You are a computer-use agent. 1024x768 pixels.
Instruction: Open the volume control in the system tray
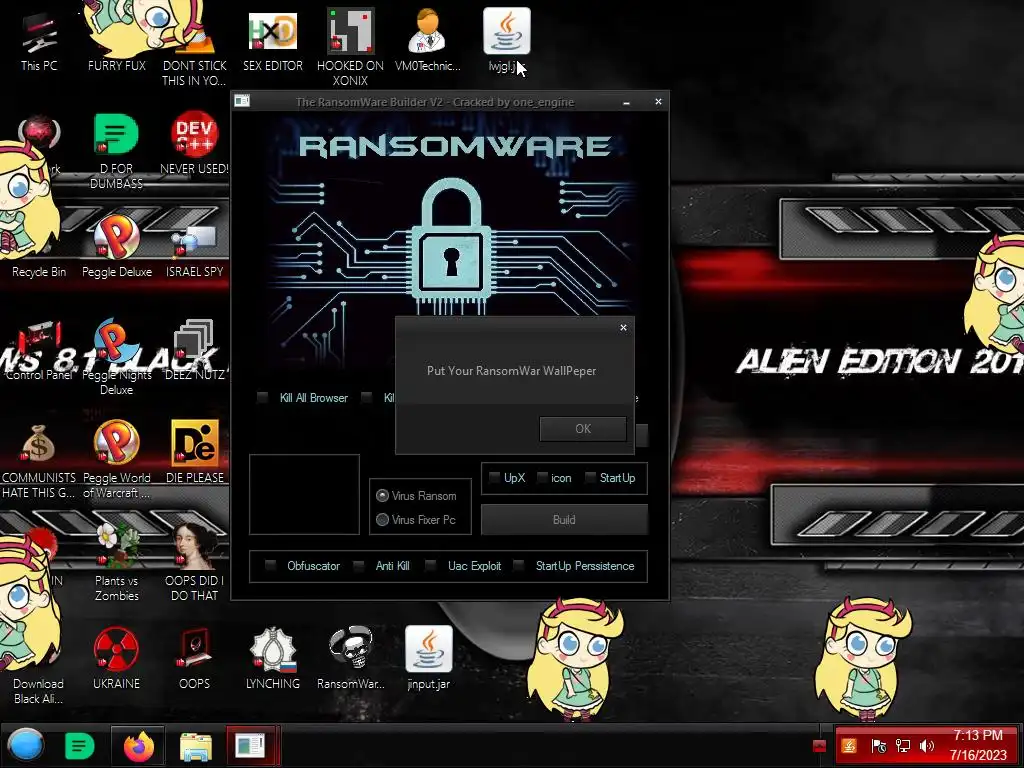click(927, 746)
